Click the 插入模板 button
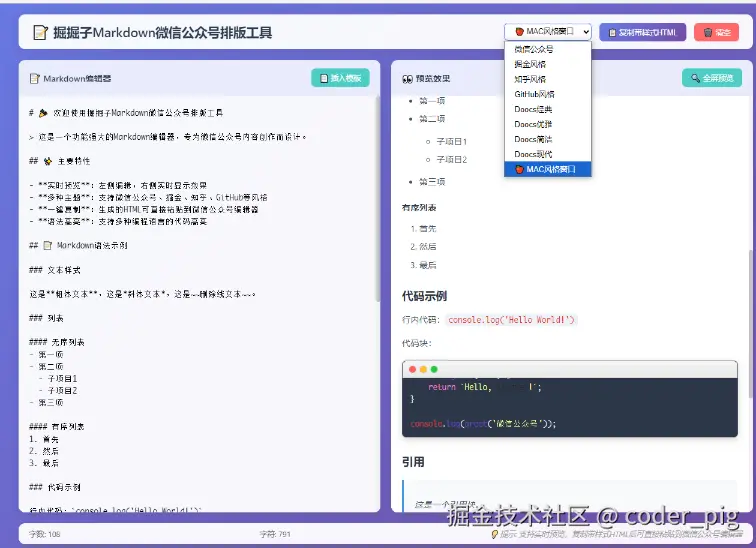The image size is (756, 548). pyautogui.click(x=340, y=78)
